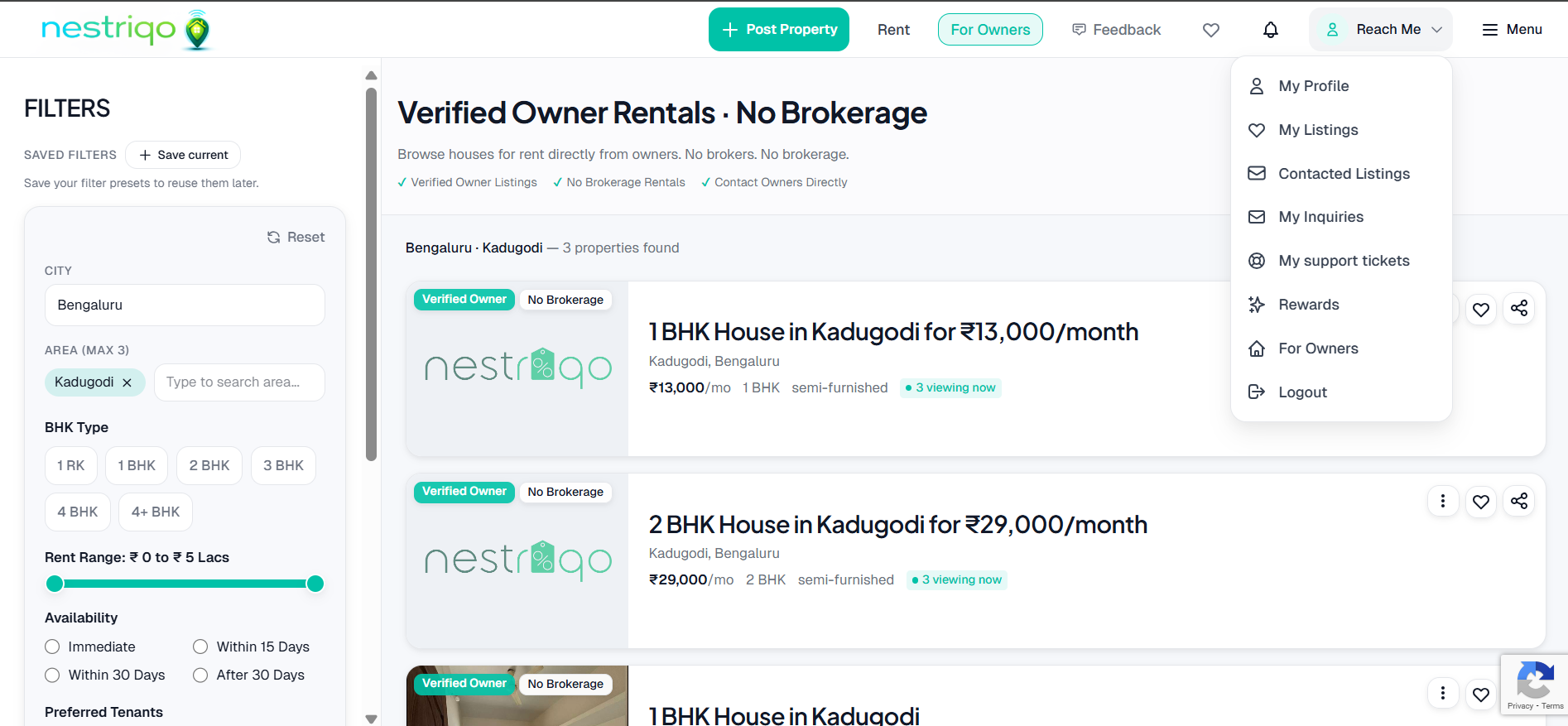Viewport: 1568px width, 726px height.
Task: Remove the Kadugodi area chip
Action: tap(127, 382)
